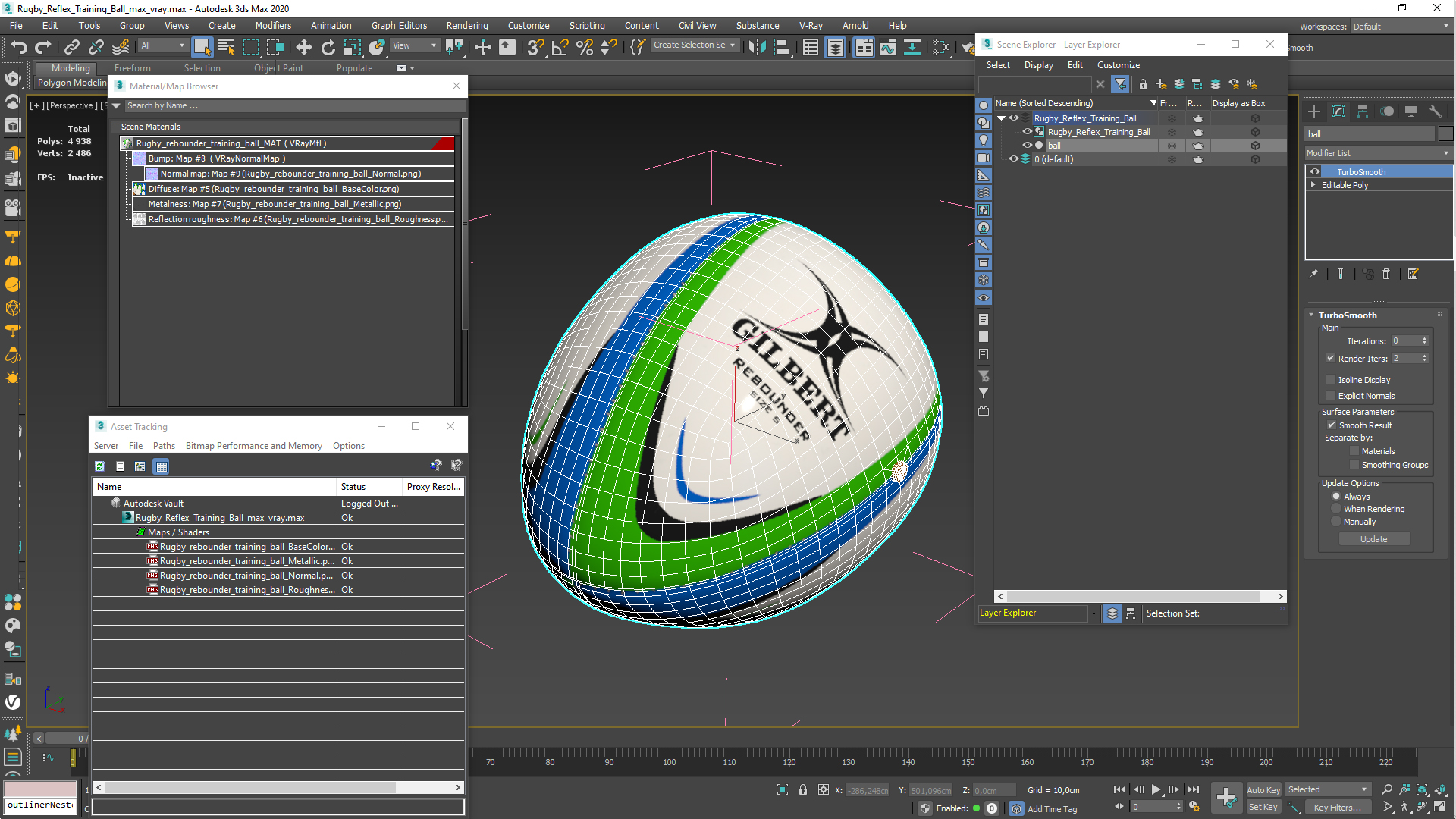Click the Align tool icon

780,47
